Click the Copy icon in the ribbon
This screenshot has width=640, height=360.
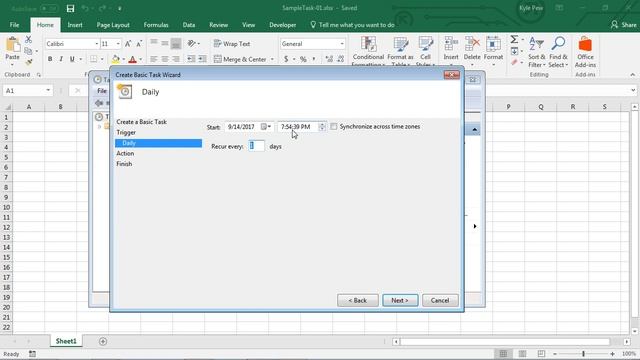click(x=28, y=51)
